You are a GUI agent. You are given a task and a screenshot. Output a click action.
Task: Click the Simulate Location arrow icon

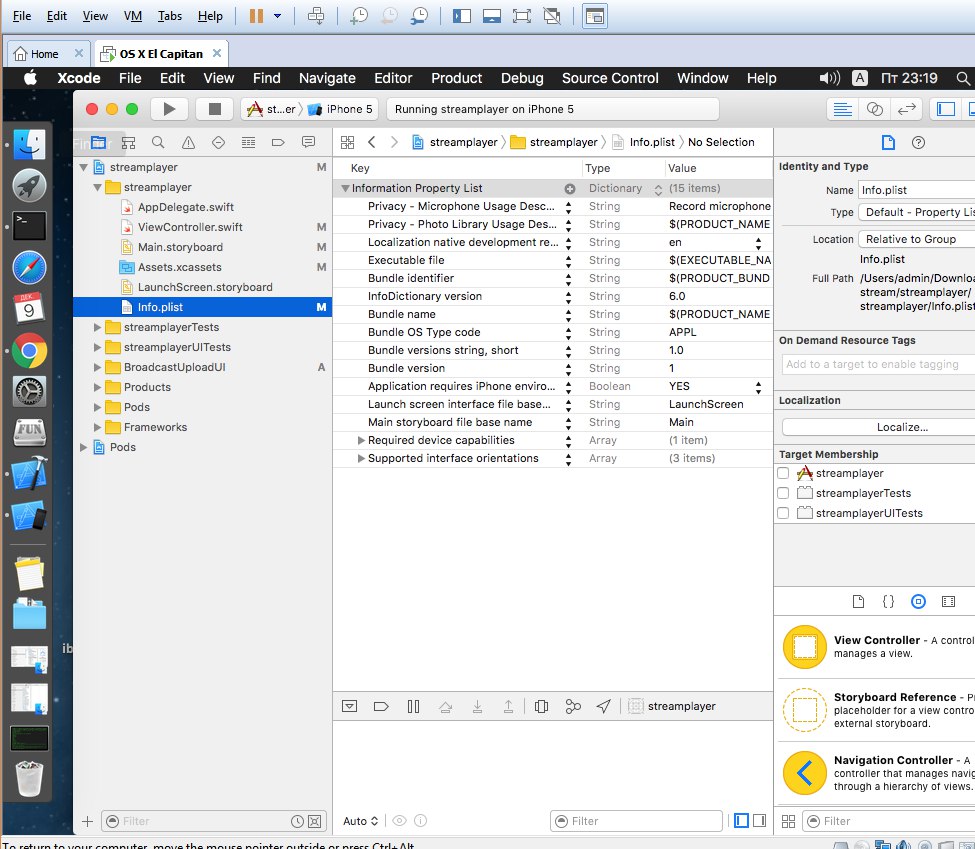603,706
